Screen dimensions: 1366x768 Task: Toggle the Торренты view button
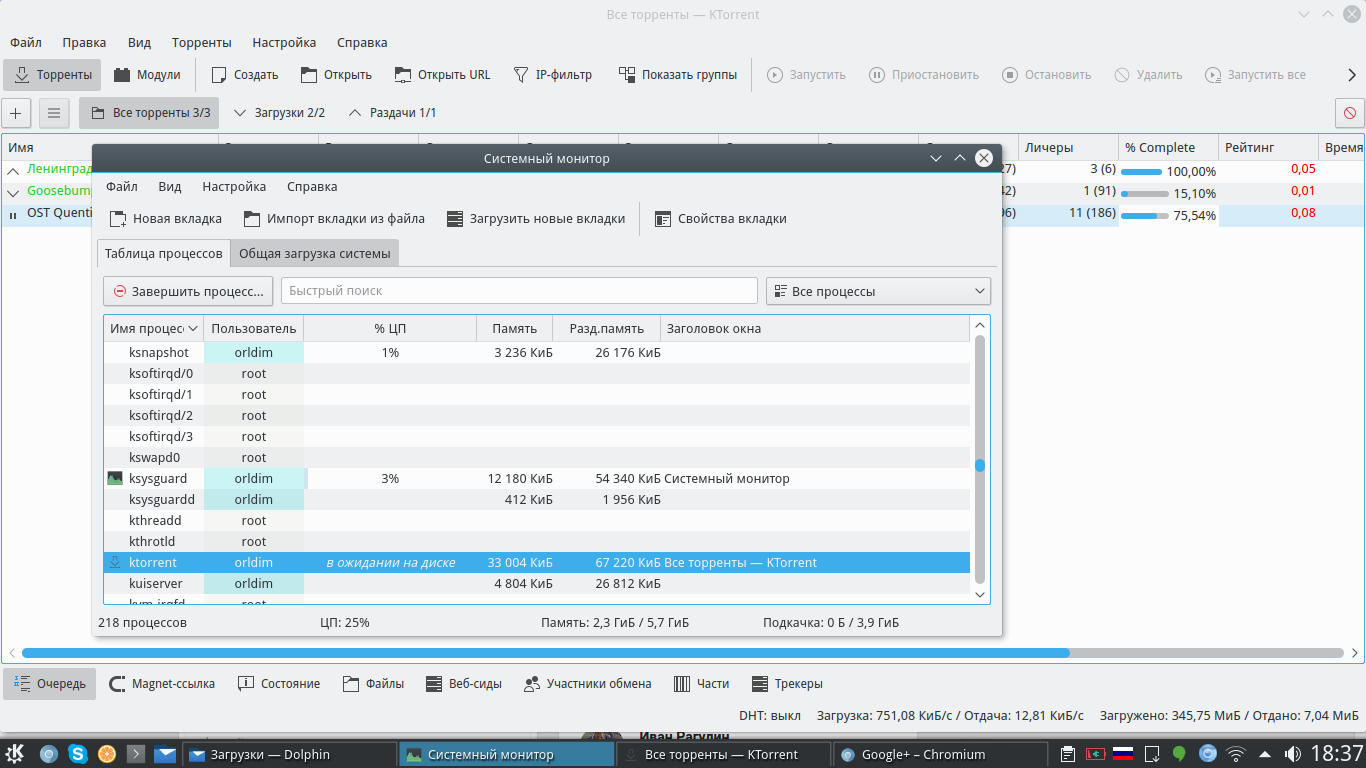click(53, 75)
